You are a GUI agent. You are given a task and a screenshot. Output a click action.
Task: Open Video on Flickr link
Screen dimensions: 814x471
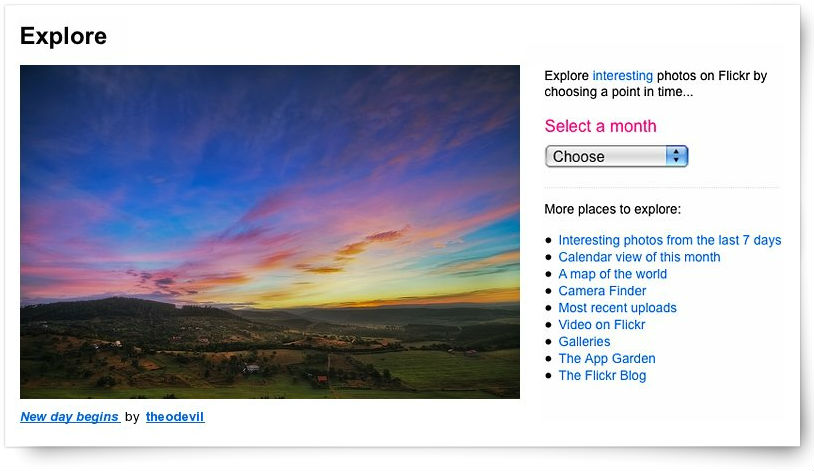click(x=602, y=325)
